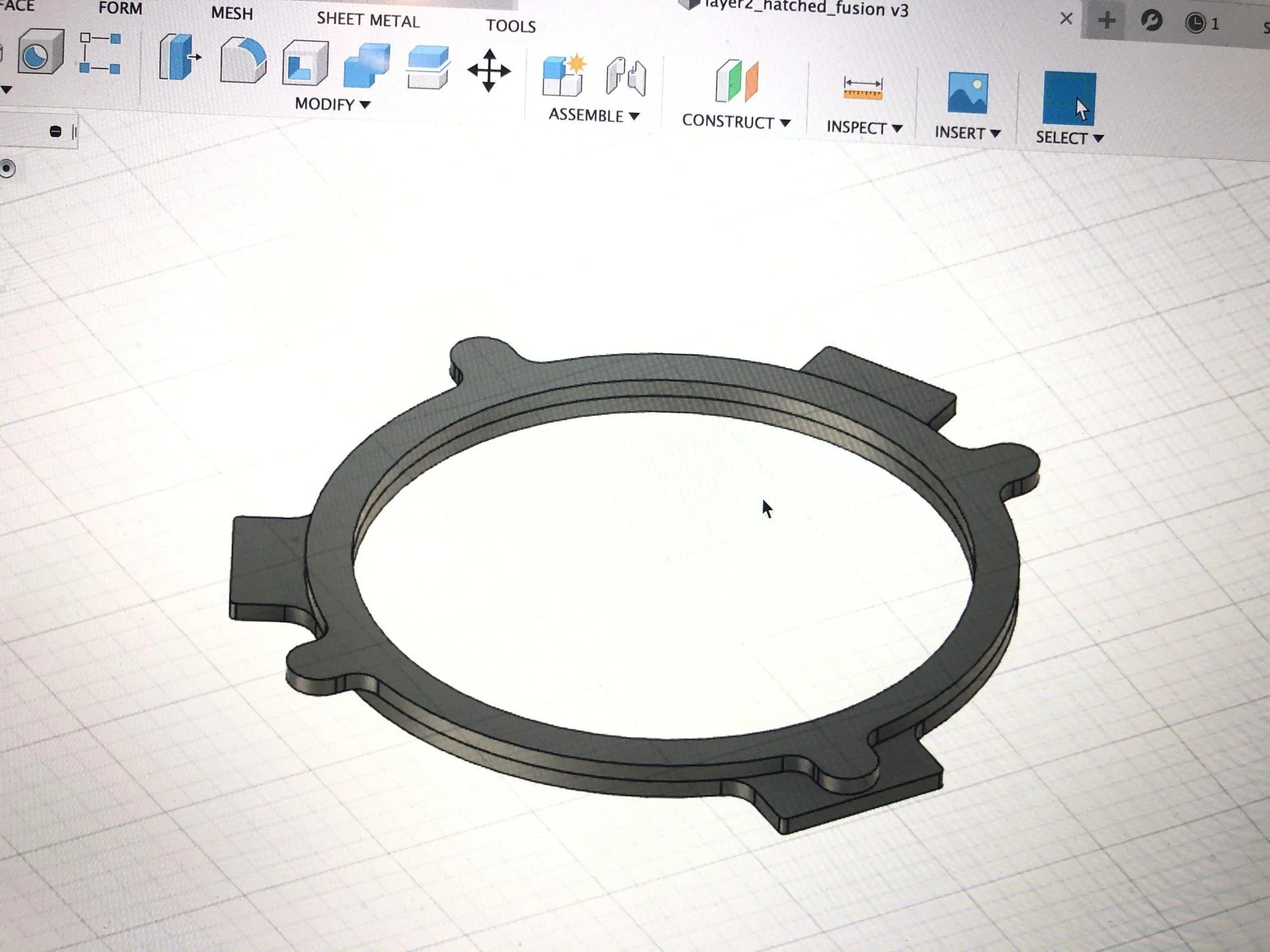This screenshot has height=952, width=1270.
Task: Select the Offset Face tool icon
Action: click(428, 67)
